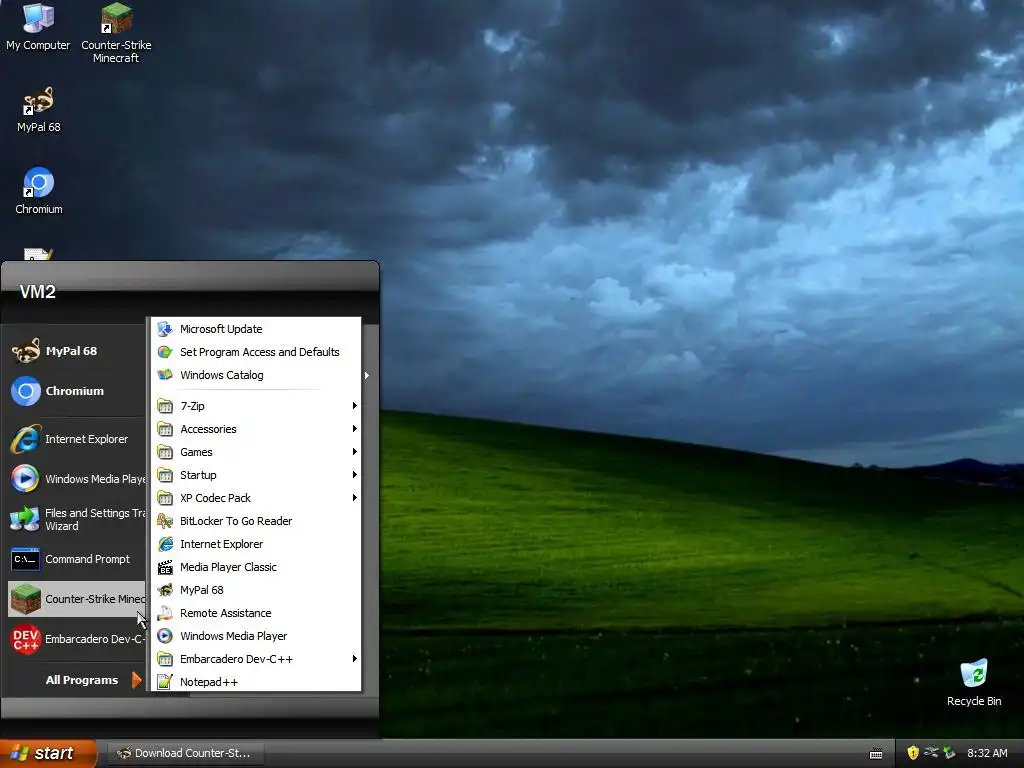Launch BitLocker To Go Reader
This screenshot has width=1024, height=768.
(256, 521)
